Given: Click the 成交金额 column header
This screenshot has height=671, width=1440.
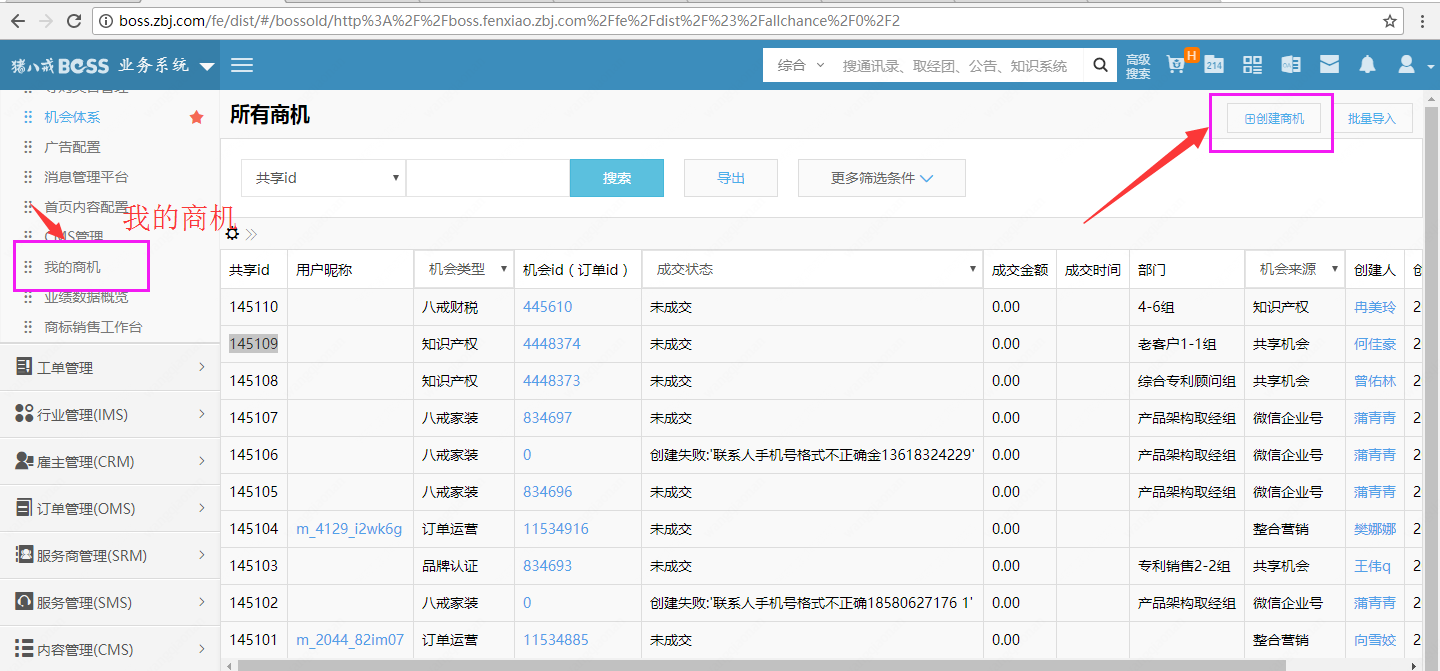Looking at the screenshot, I should pyautogui.click(x=1020, y=270).
